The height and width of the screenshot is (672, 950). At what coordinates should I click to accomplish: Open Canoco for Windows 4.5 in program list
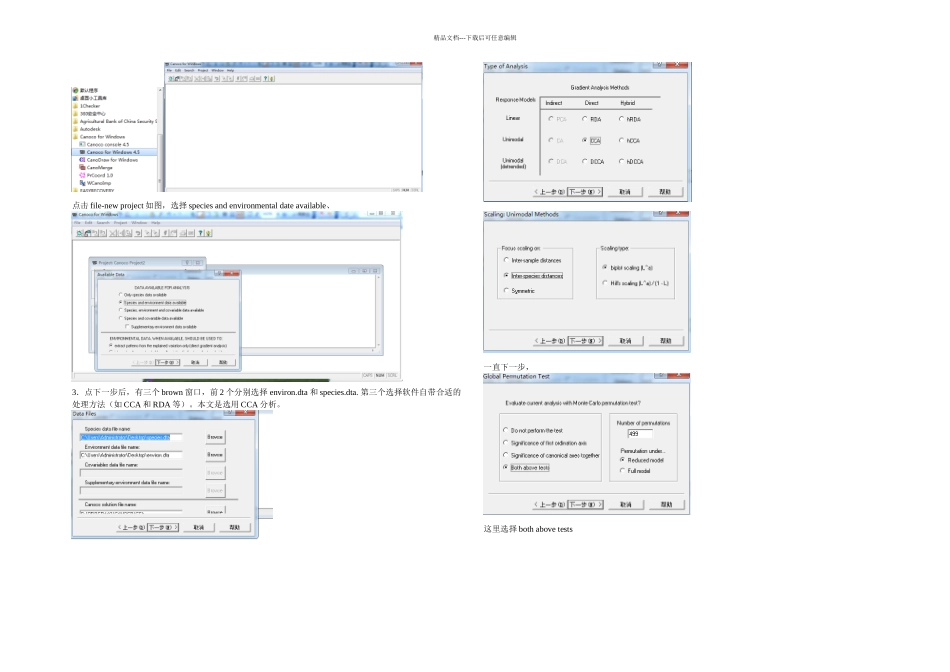tap(113, 152)
